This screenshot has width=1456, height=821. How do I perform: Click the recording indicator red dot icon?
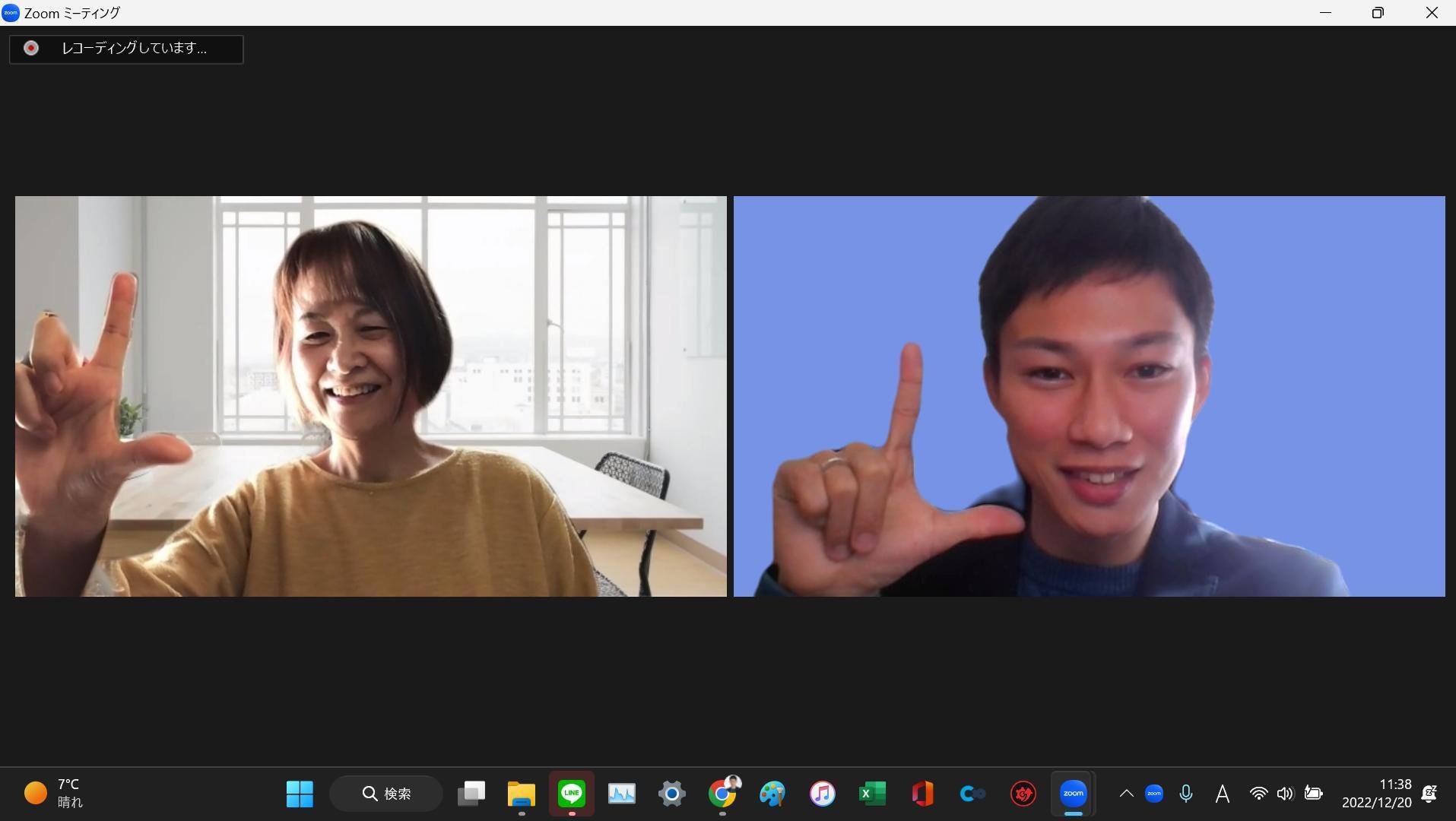point(31,49)
